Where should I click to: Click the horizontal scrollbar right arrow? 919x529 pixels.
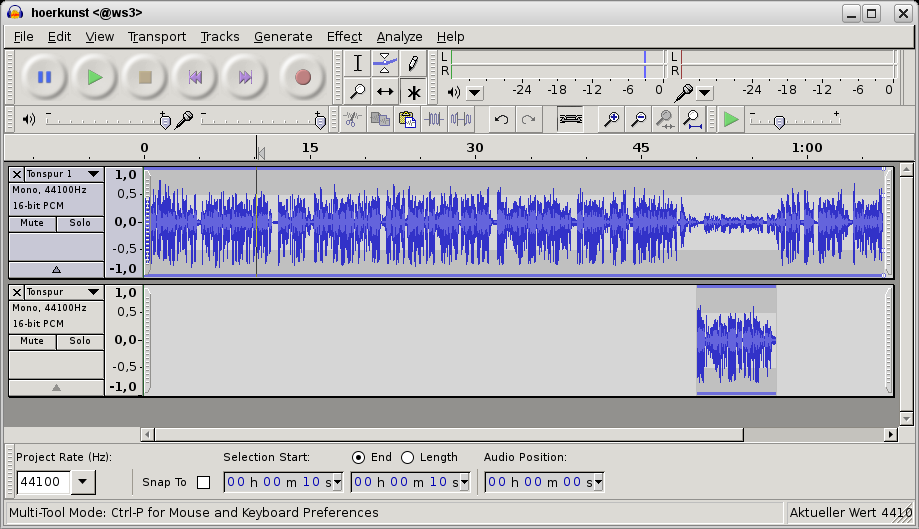point(891,434)
